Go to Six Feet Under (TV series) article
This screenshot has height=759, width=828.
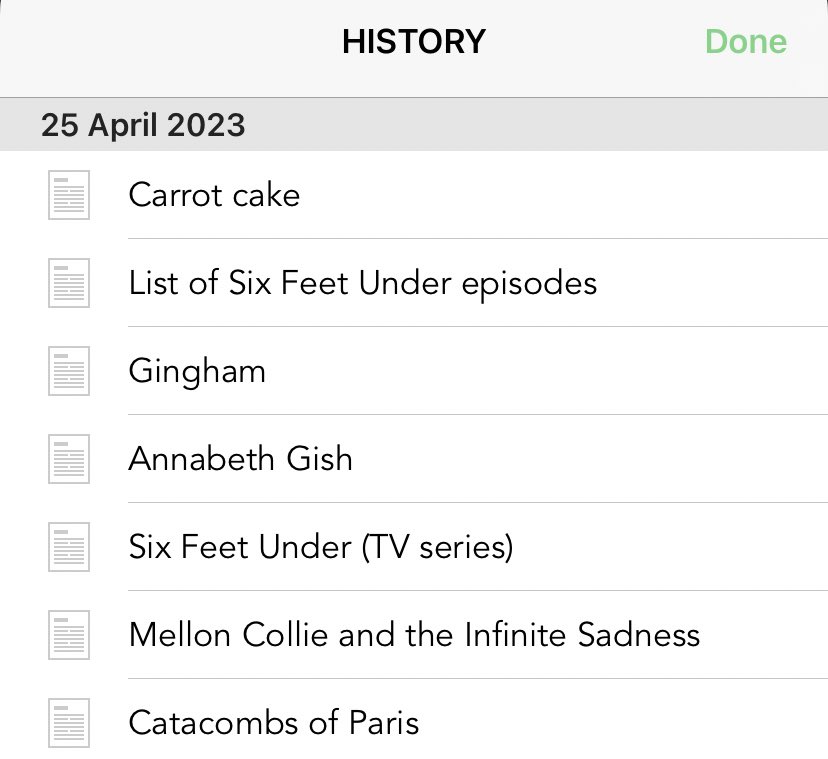point(320,547)
